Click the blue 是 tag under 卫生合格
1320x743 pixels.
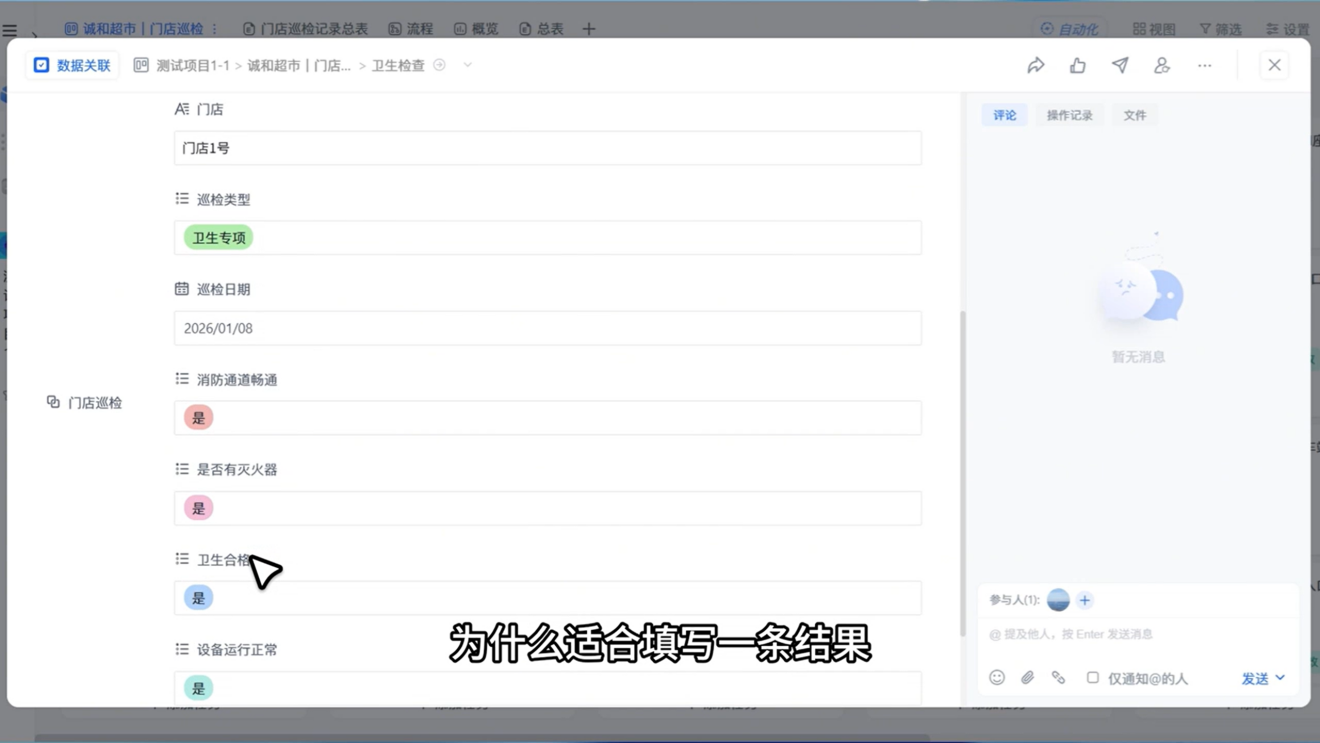[198, 598]
